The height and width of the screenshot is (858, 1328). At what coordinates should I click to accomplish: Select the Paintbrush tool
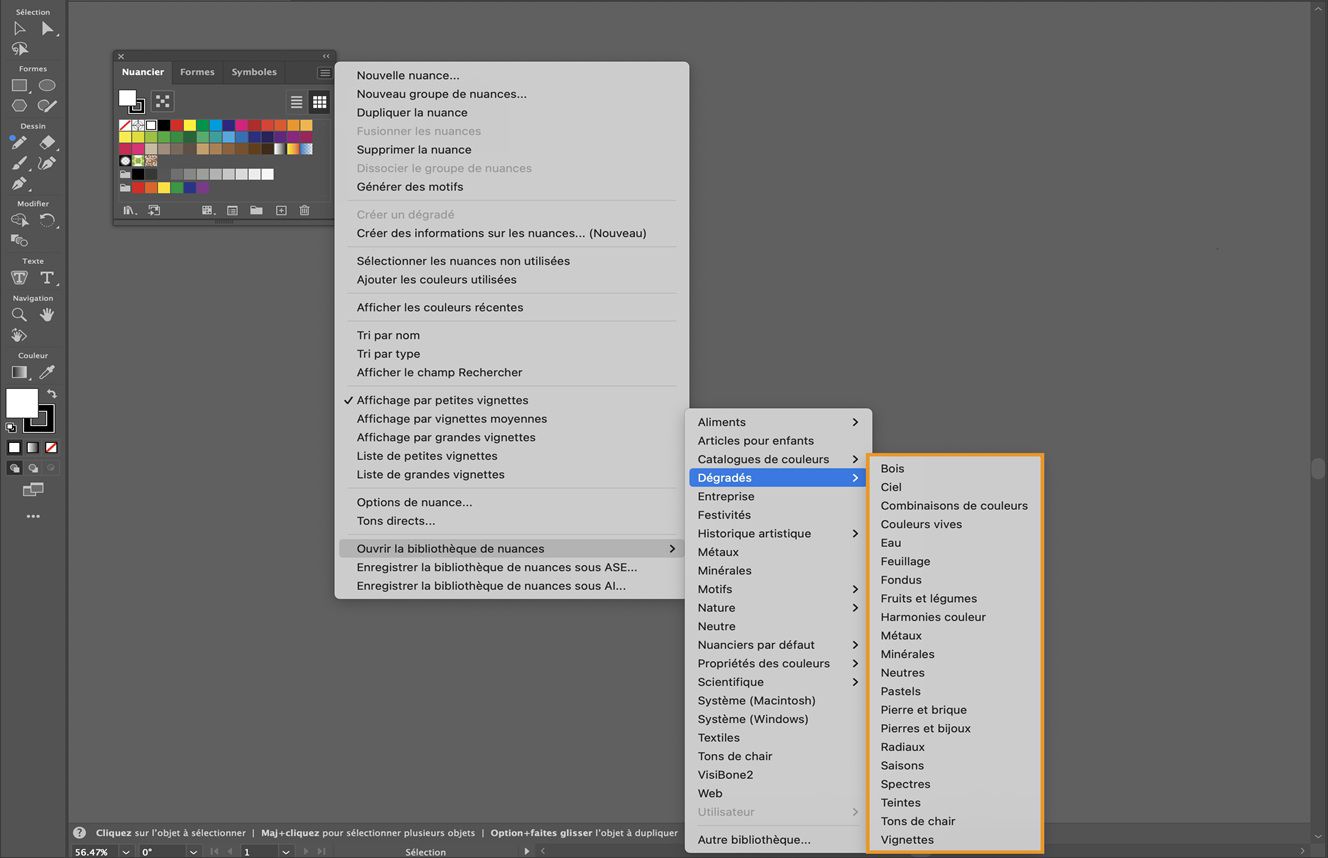(x=19, y=163)
